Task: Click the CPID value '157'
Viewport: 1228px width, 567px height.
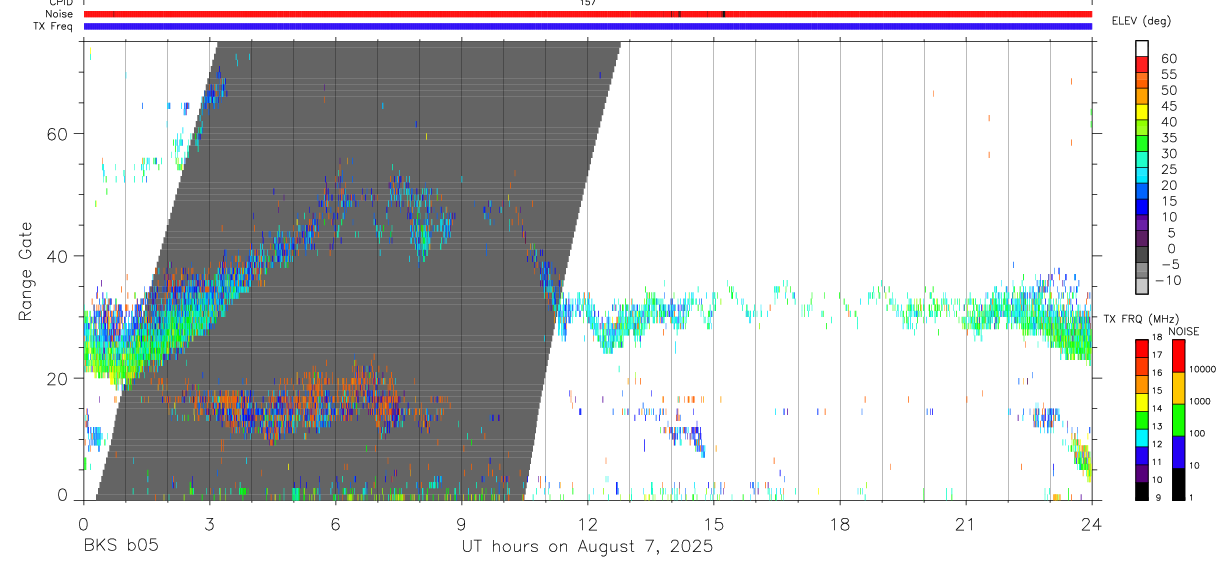Action: (588, 3)
